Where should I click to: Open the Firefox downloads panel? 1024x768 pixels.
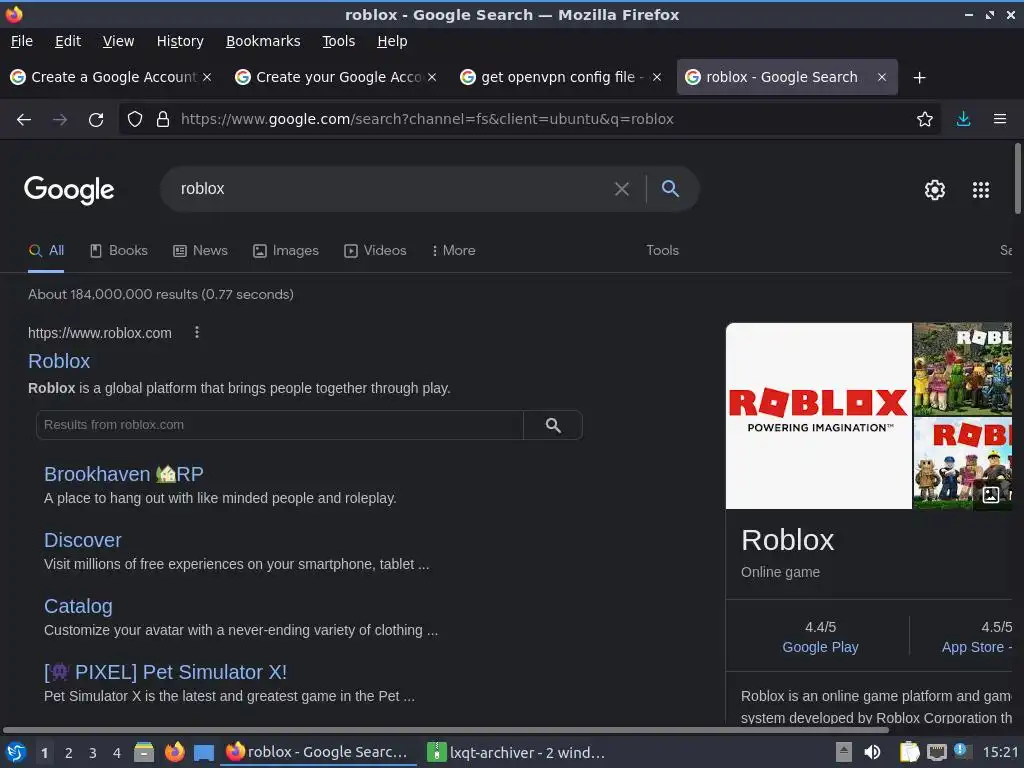pos(963,119)
